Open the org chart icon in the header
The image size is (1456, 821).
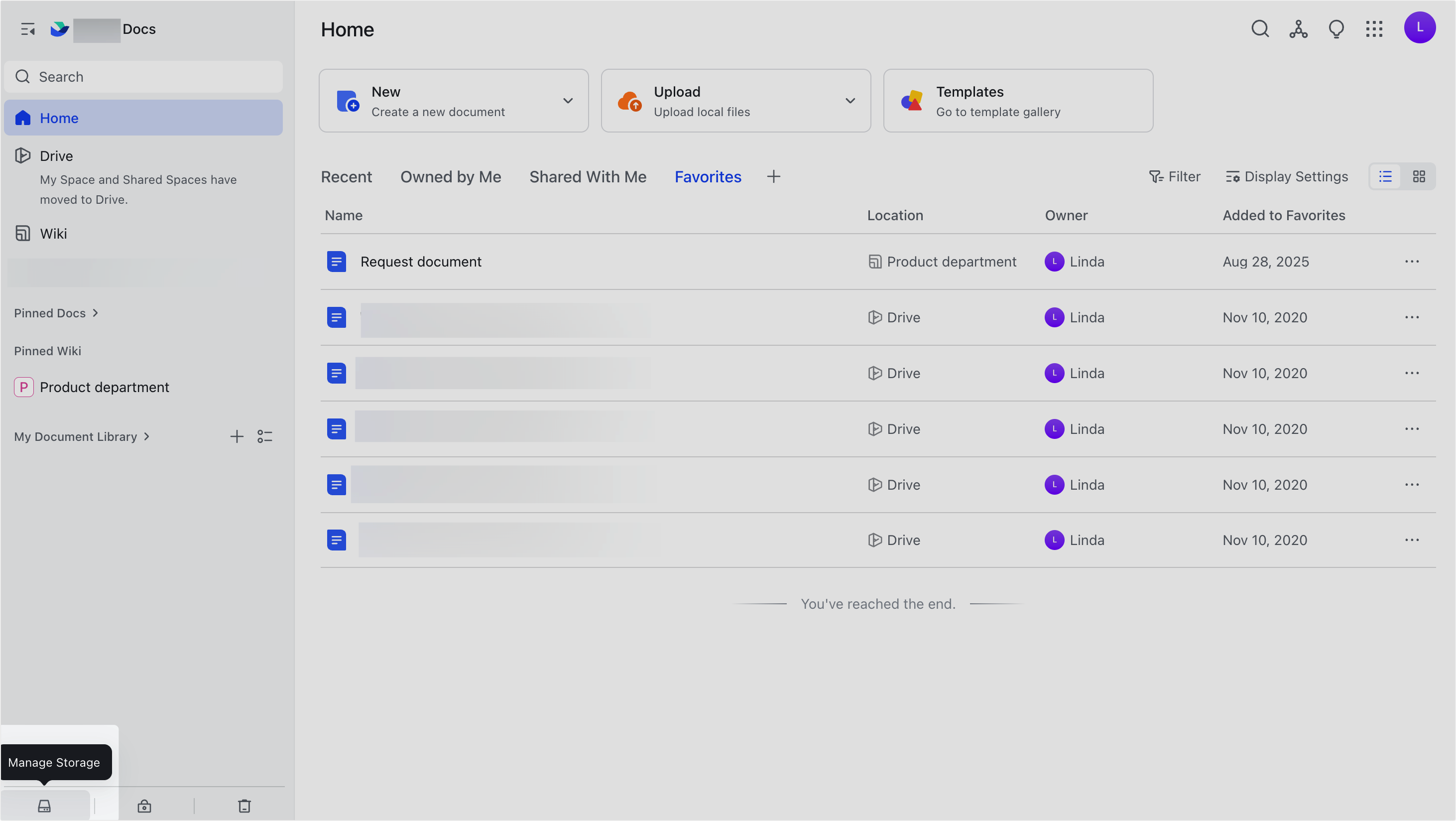(1298, 28)
